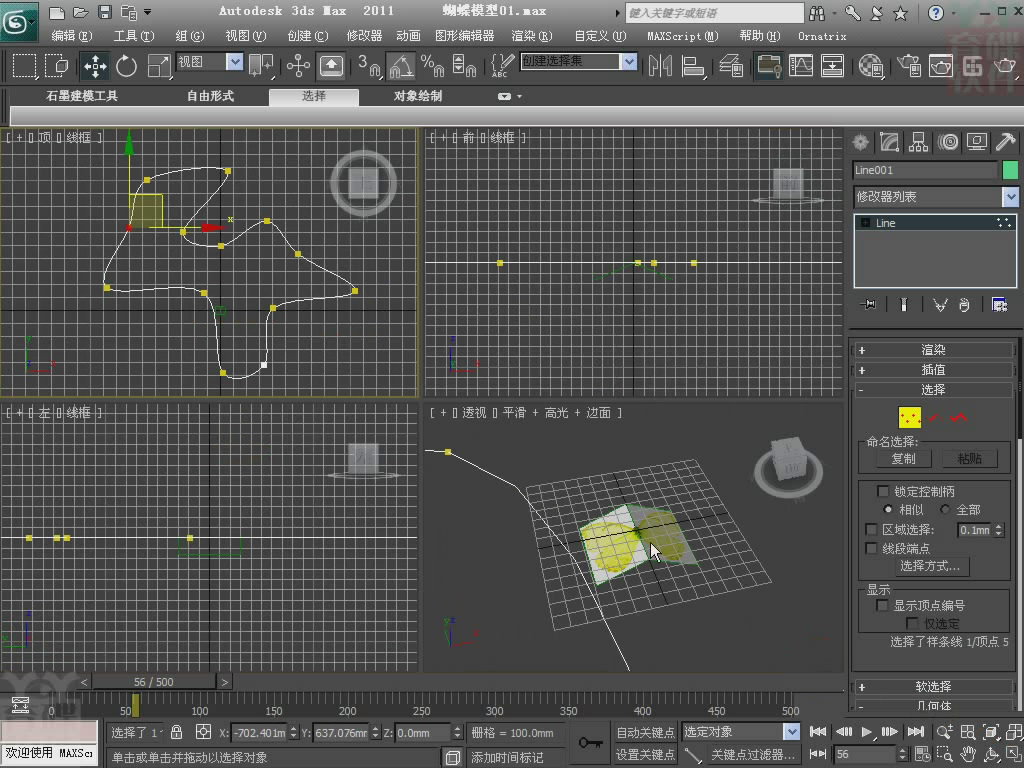
Task: Open the Curve Editor icon
Action: (801, 65)
